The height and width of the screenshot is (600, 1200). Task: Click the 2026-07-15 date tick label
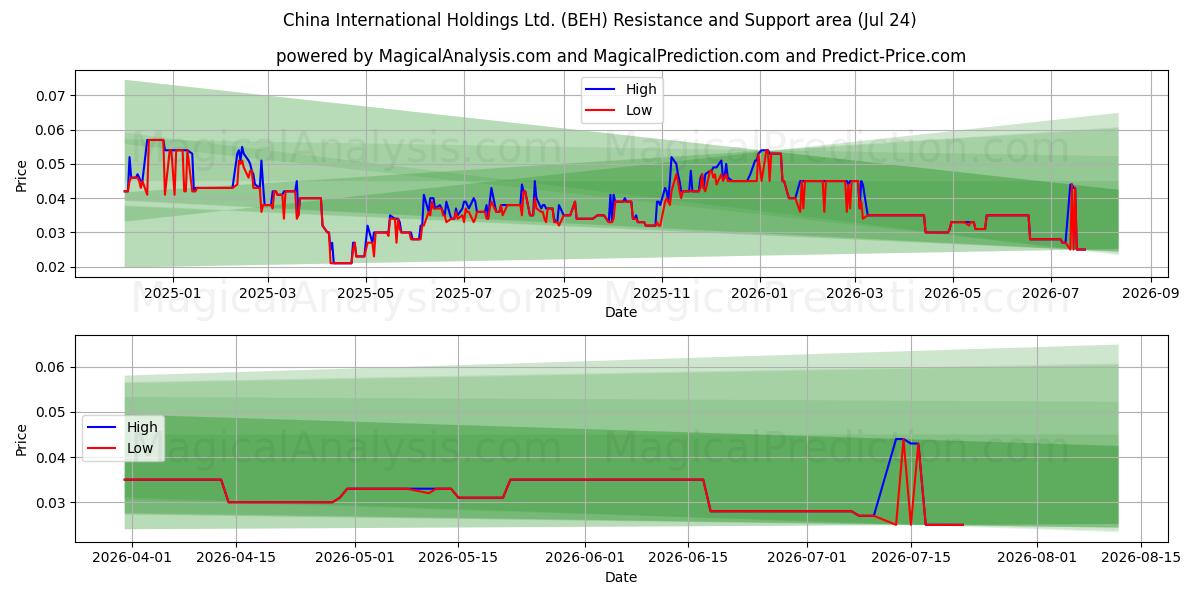click(911, 559)
